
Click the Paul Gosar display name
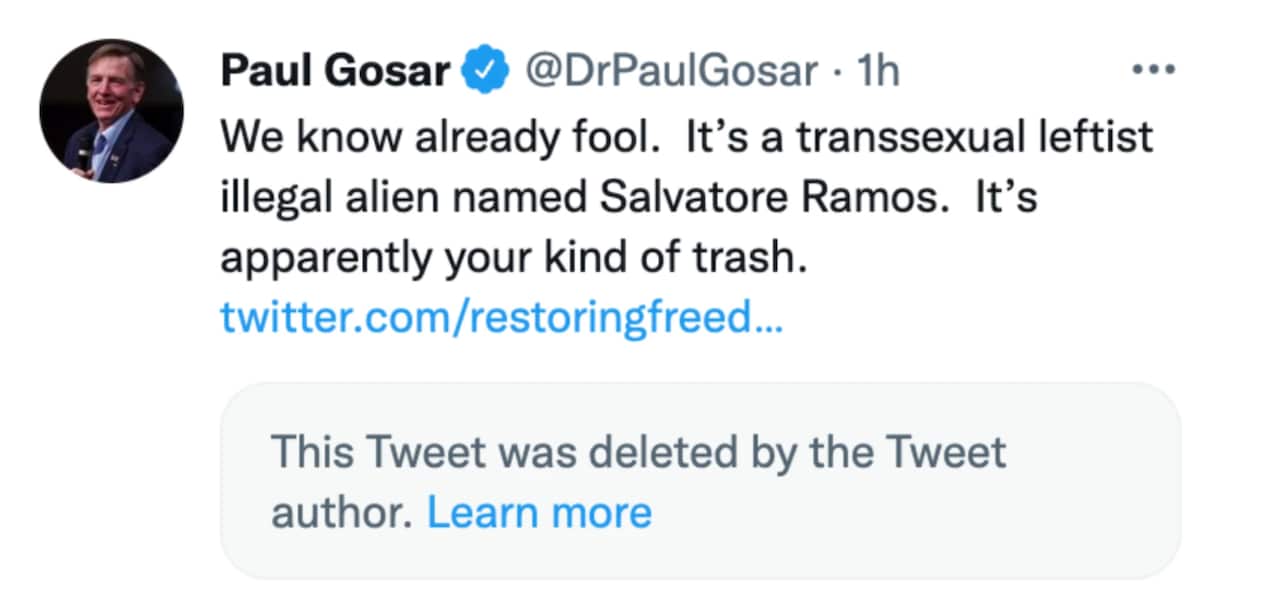335,73
